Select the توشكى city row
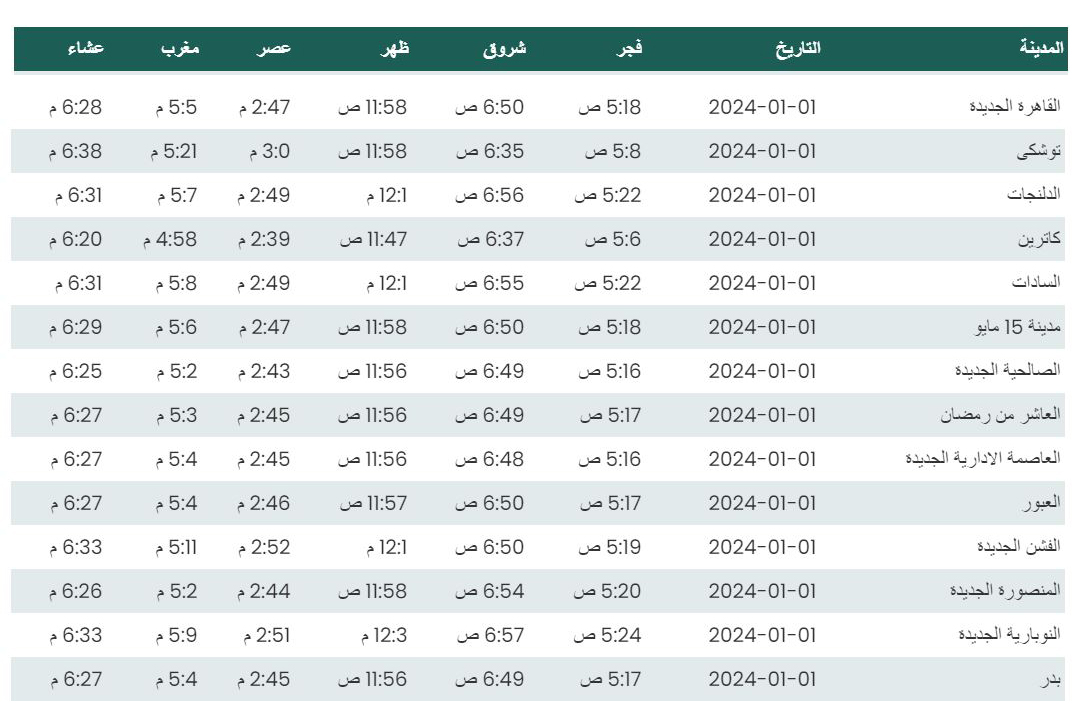 [538, 151]
